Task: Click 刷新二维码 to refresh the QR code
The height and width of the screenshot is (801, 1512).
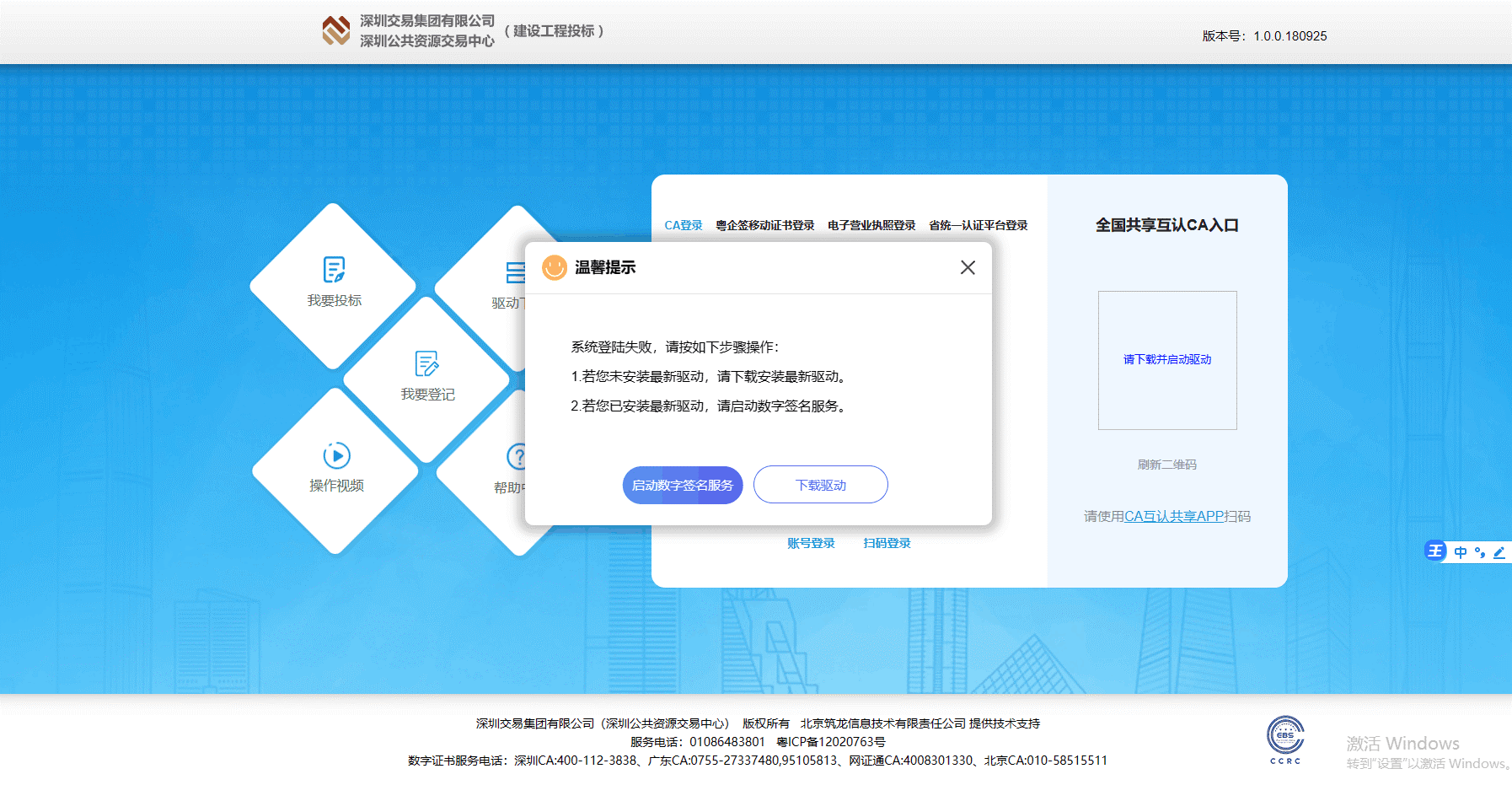Action: point(1166,465)
